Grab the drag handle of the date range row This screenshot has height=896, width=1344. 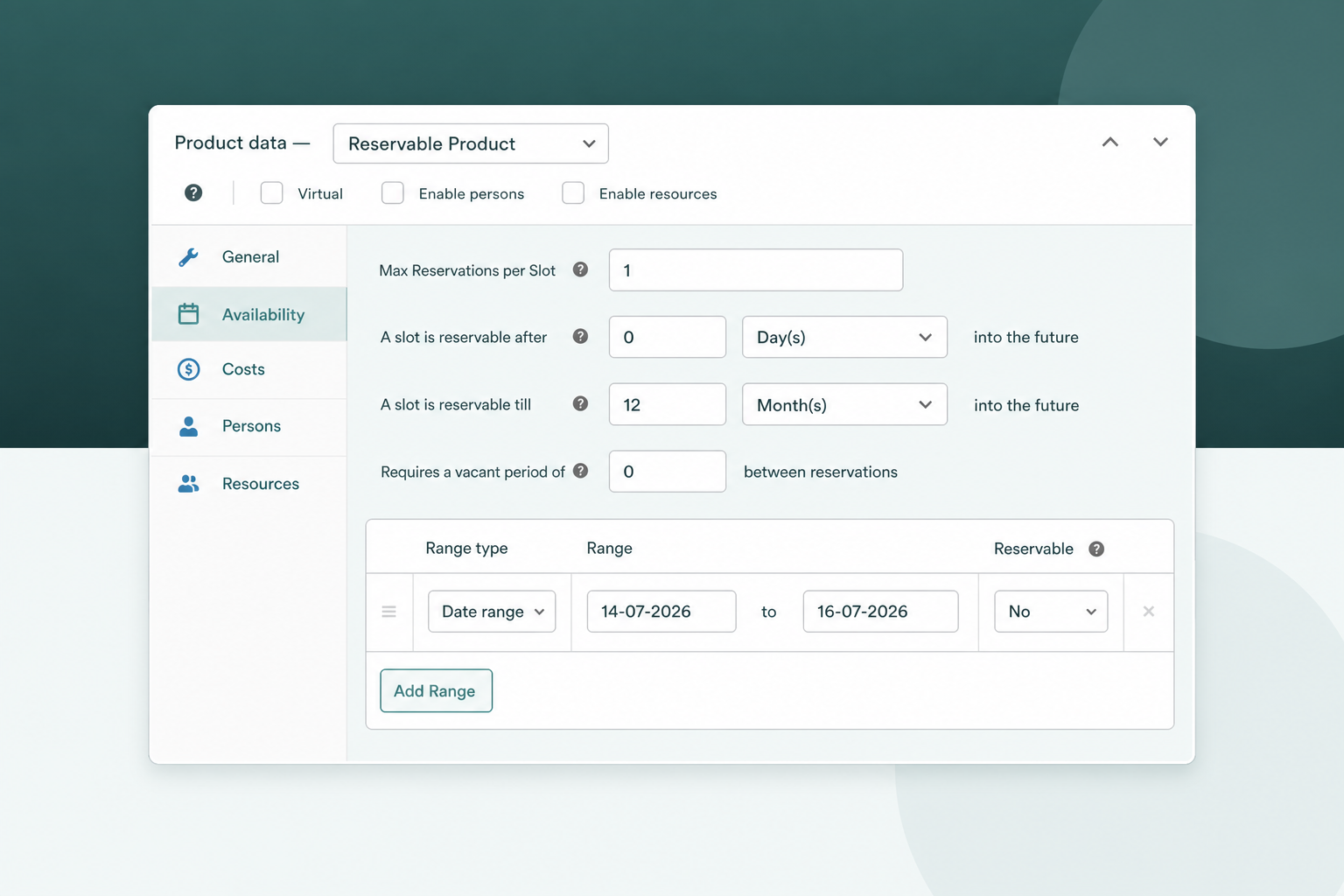[388, 612]
